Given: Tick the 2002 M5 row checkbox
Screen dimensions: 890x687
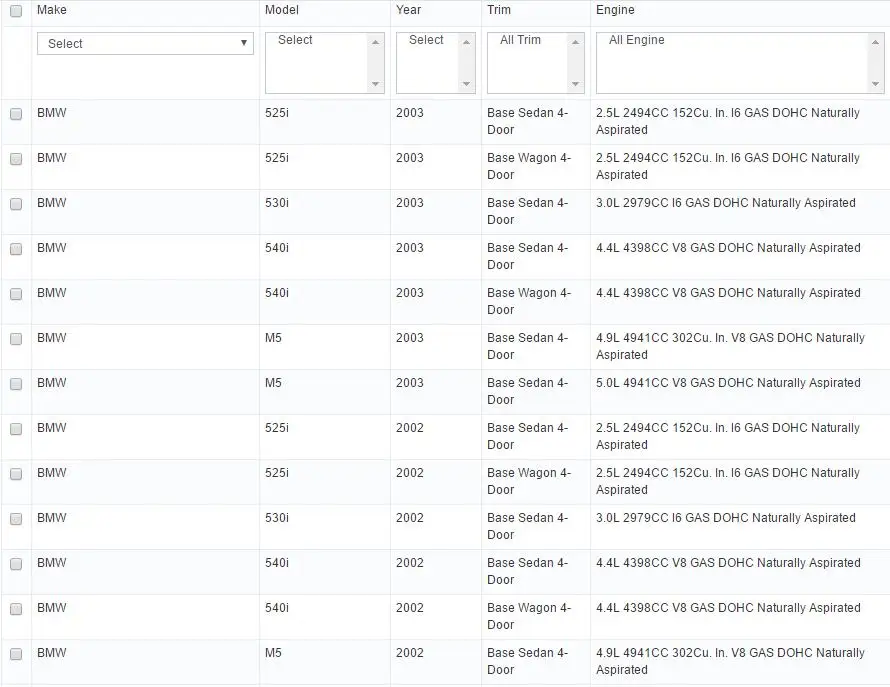Looking at the screenshot, I should point(16,654).
